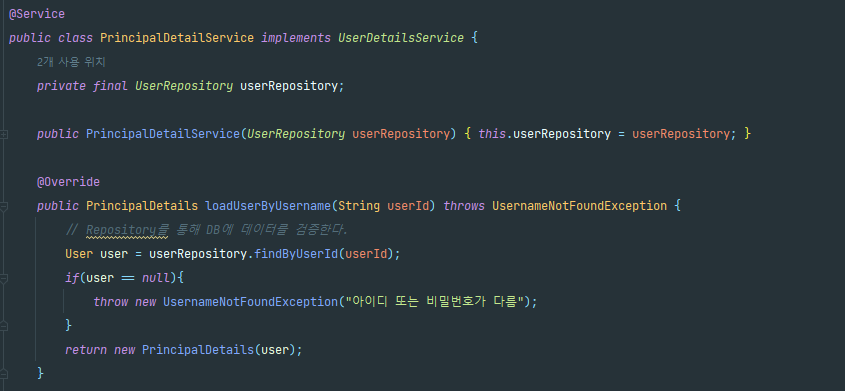Click UsernameNotFoundException after throws
Screen dimensions: 845x391
579,206
